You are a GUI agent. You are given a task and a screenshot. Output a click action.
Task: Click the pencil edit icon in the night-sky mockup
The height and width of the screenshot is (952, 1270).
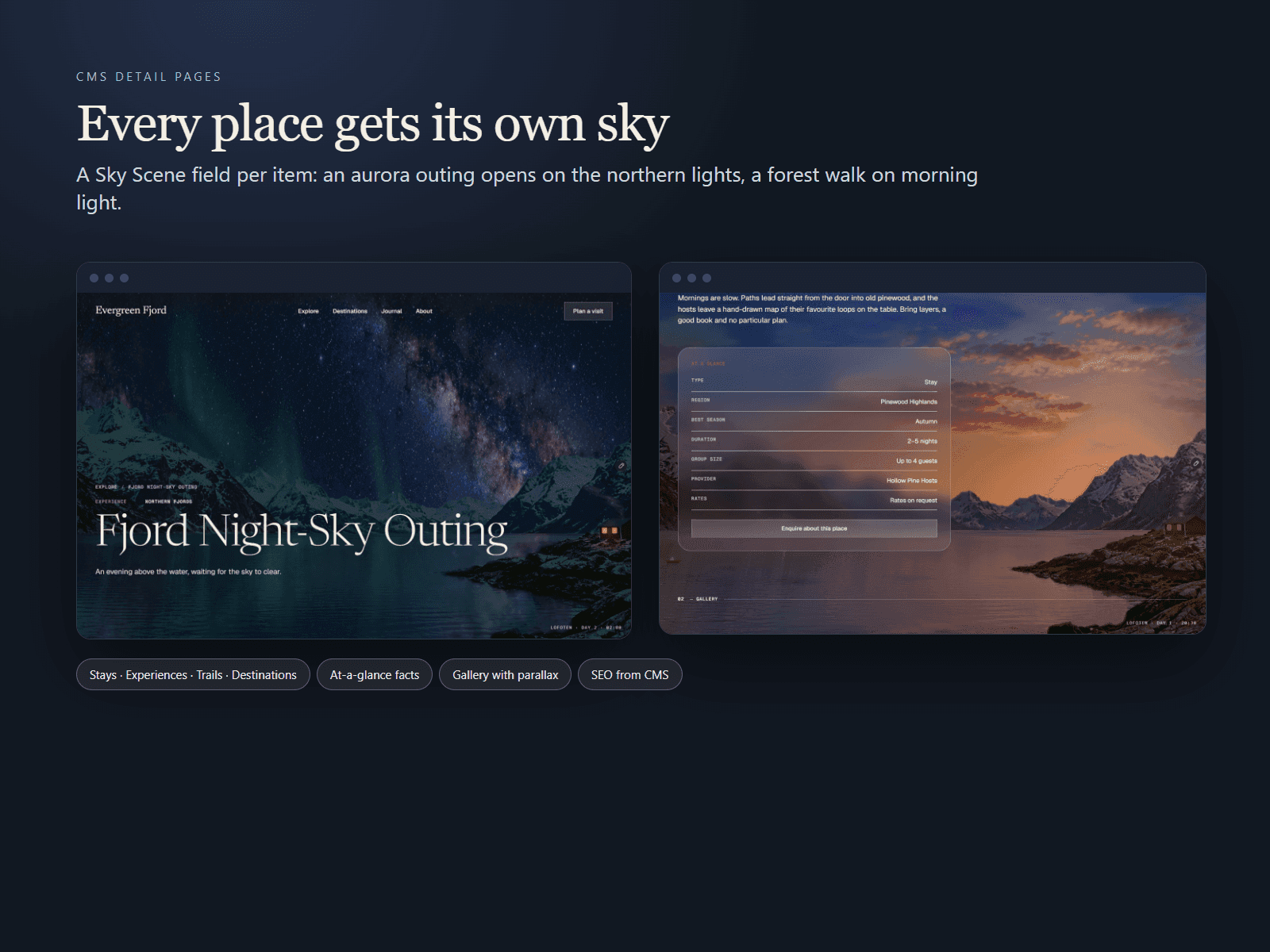click(622, 466)
